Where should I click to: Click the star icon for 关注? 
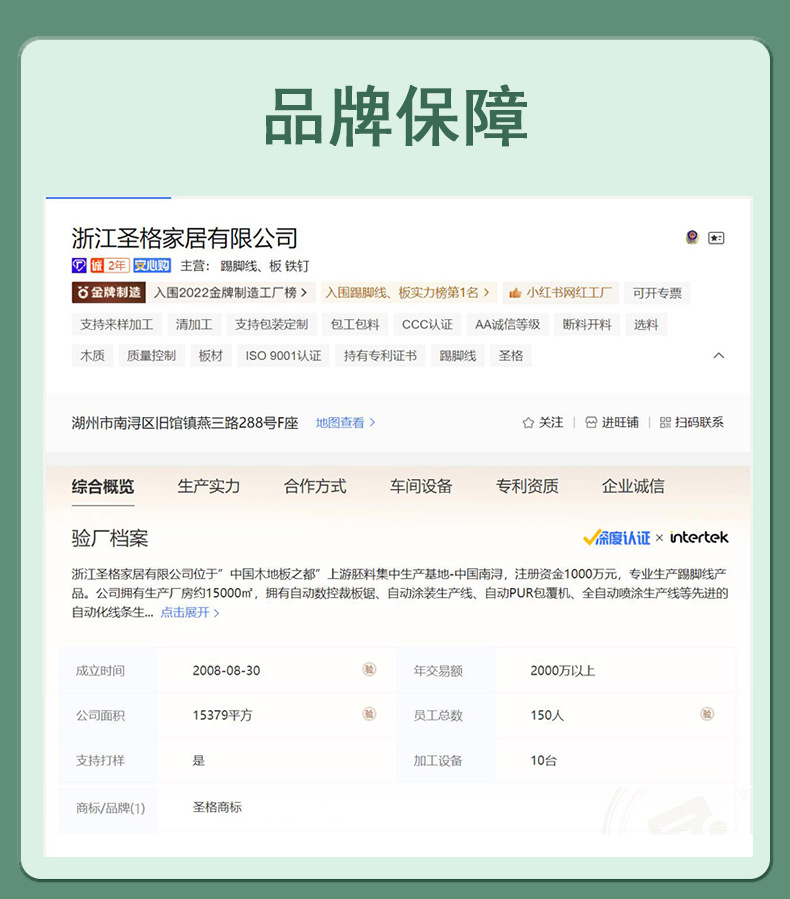528,423
